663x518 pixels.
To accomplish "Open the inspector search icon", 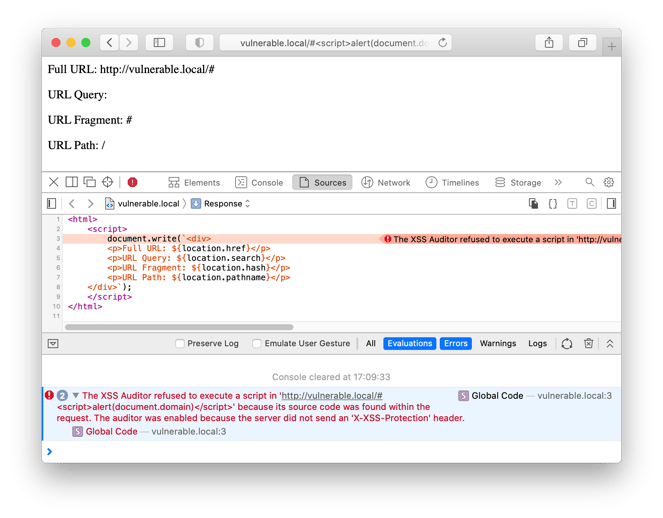I will [589, 182].
